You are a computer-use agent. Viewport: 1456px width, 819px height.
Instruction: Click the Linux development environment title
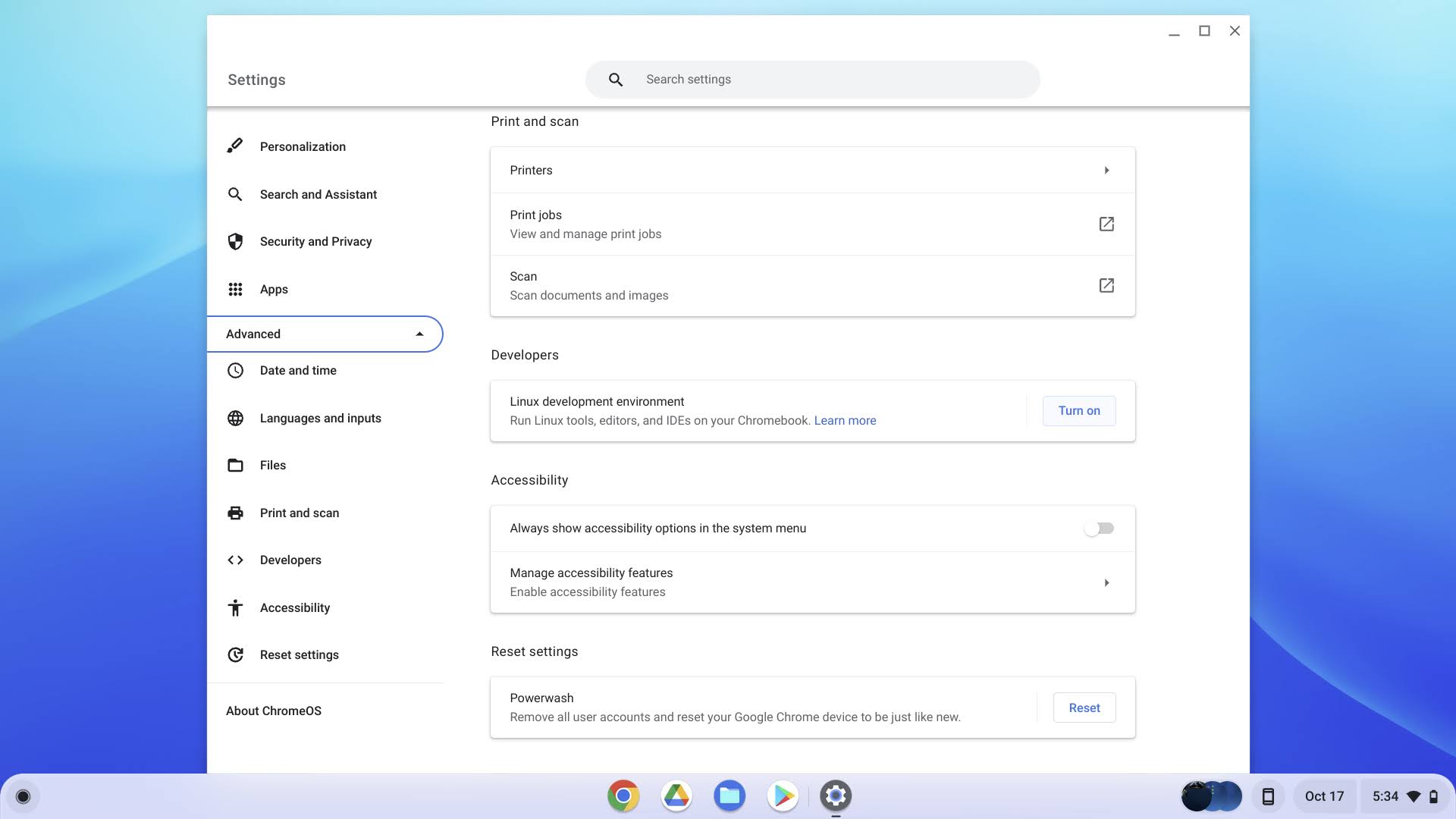point(597,401)
